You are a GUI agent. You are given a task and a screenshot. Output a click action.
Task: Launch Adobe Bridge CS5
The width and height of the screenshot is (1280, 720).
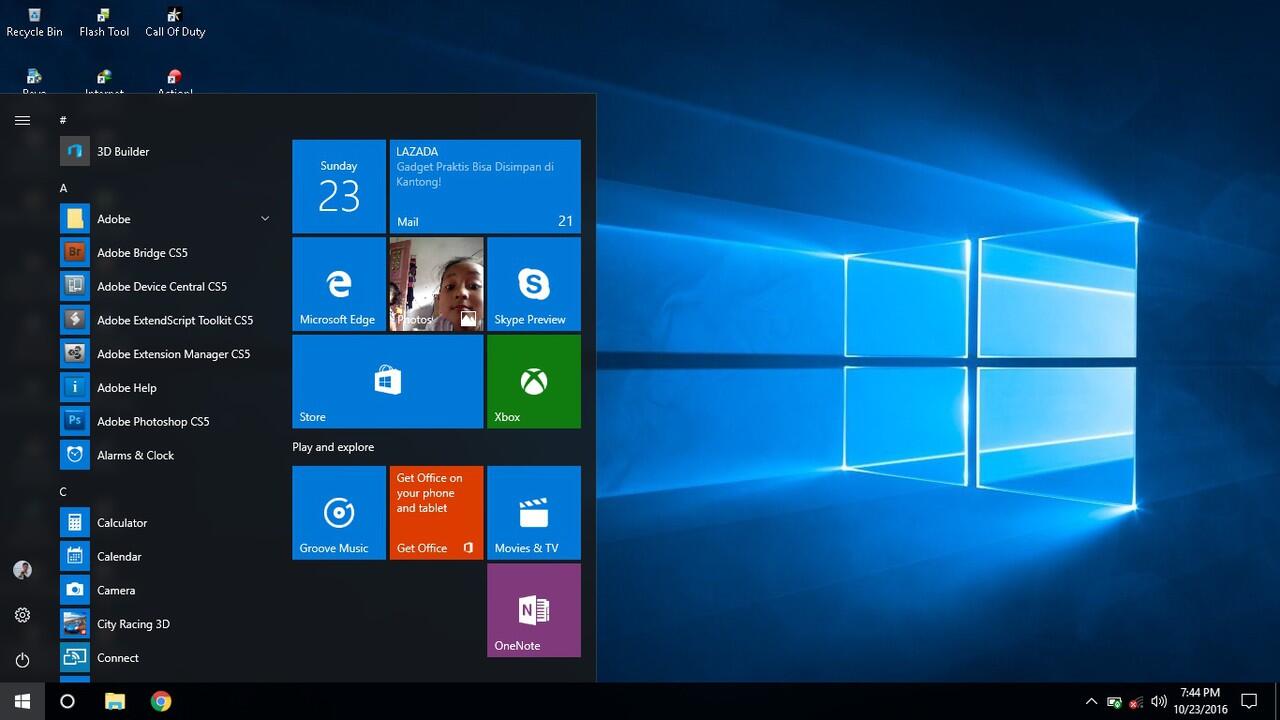click(x=165, y=253)
